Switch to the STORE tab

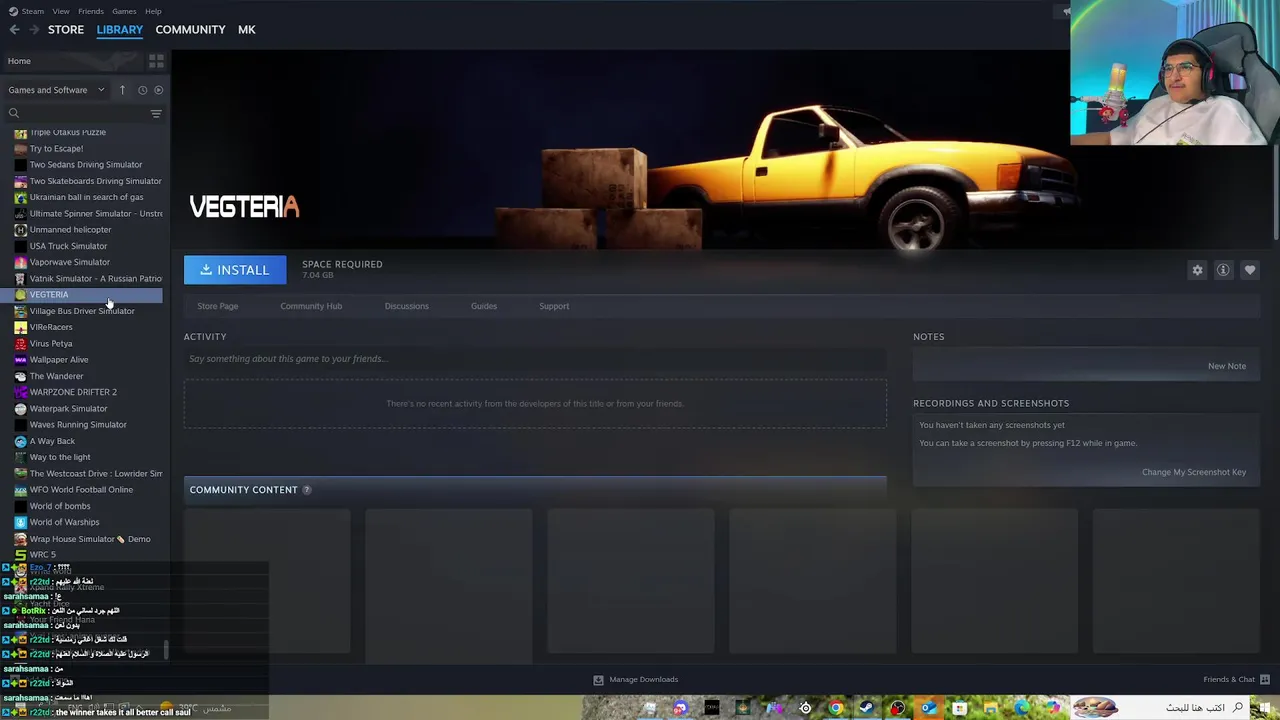tap(66, 30)
